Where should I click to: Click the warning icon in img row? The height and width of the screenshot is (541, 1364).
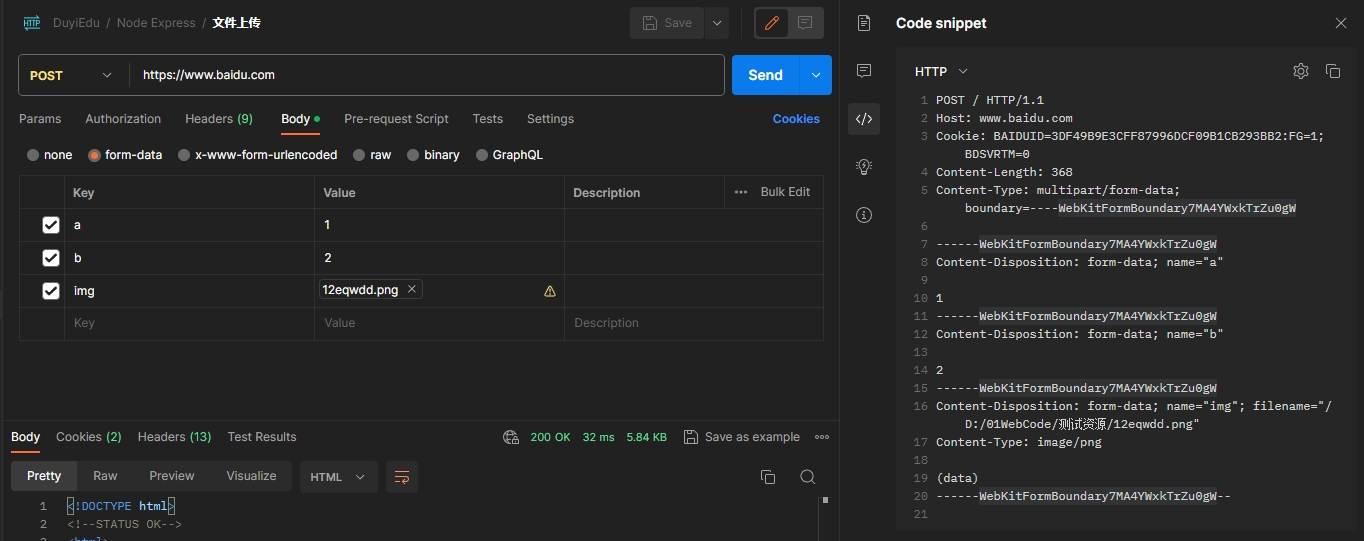pyautogui.click(x=550, y=291)
